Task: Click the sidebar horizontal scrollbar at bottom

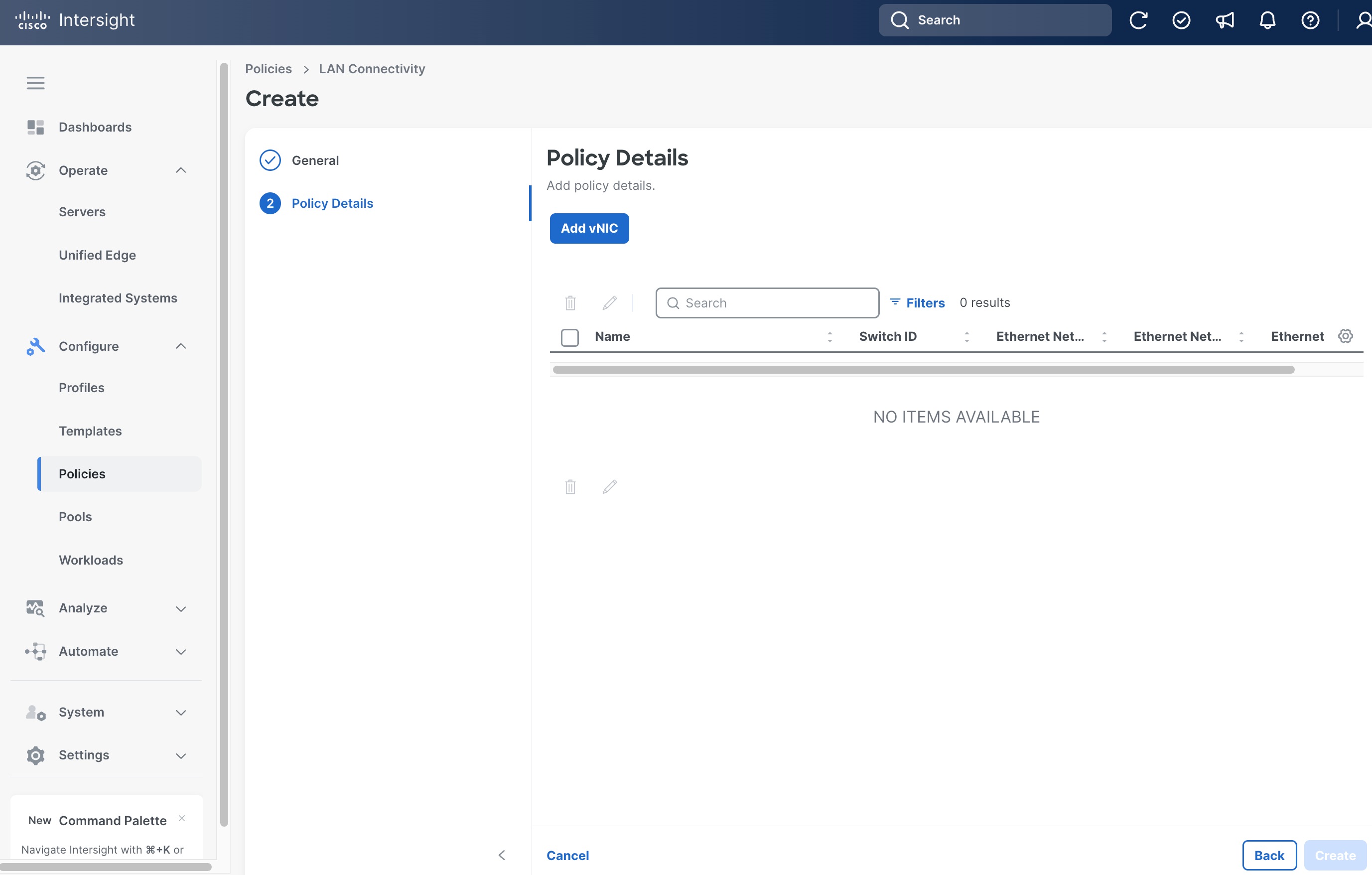Action: 106,867
